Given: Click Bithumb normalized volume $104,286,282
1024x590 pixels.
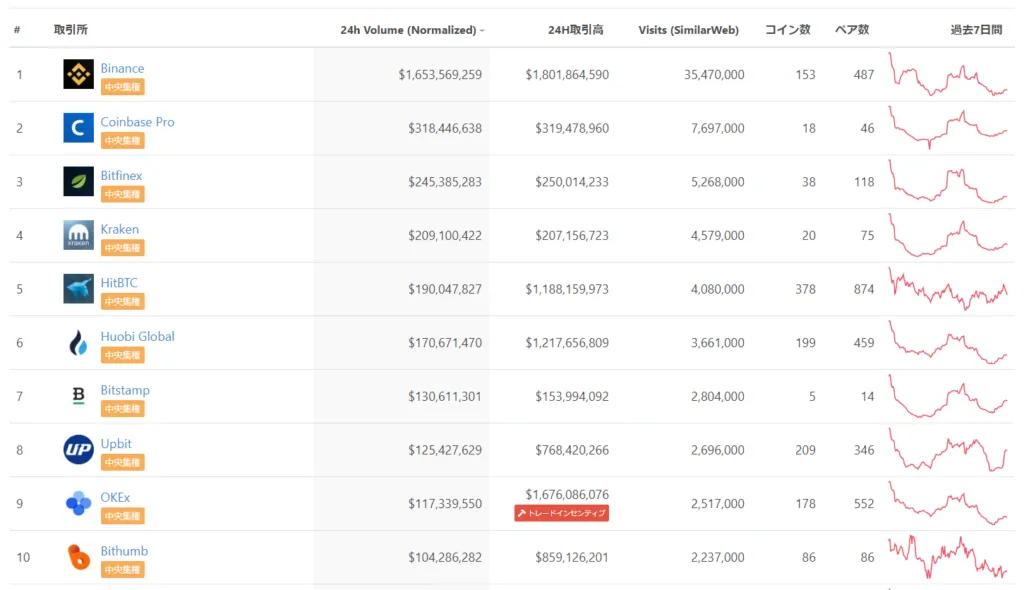Looking at the screenshot, I should (x=445, y=557).
